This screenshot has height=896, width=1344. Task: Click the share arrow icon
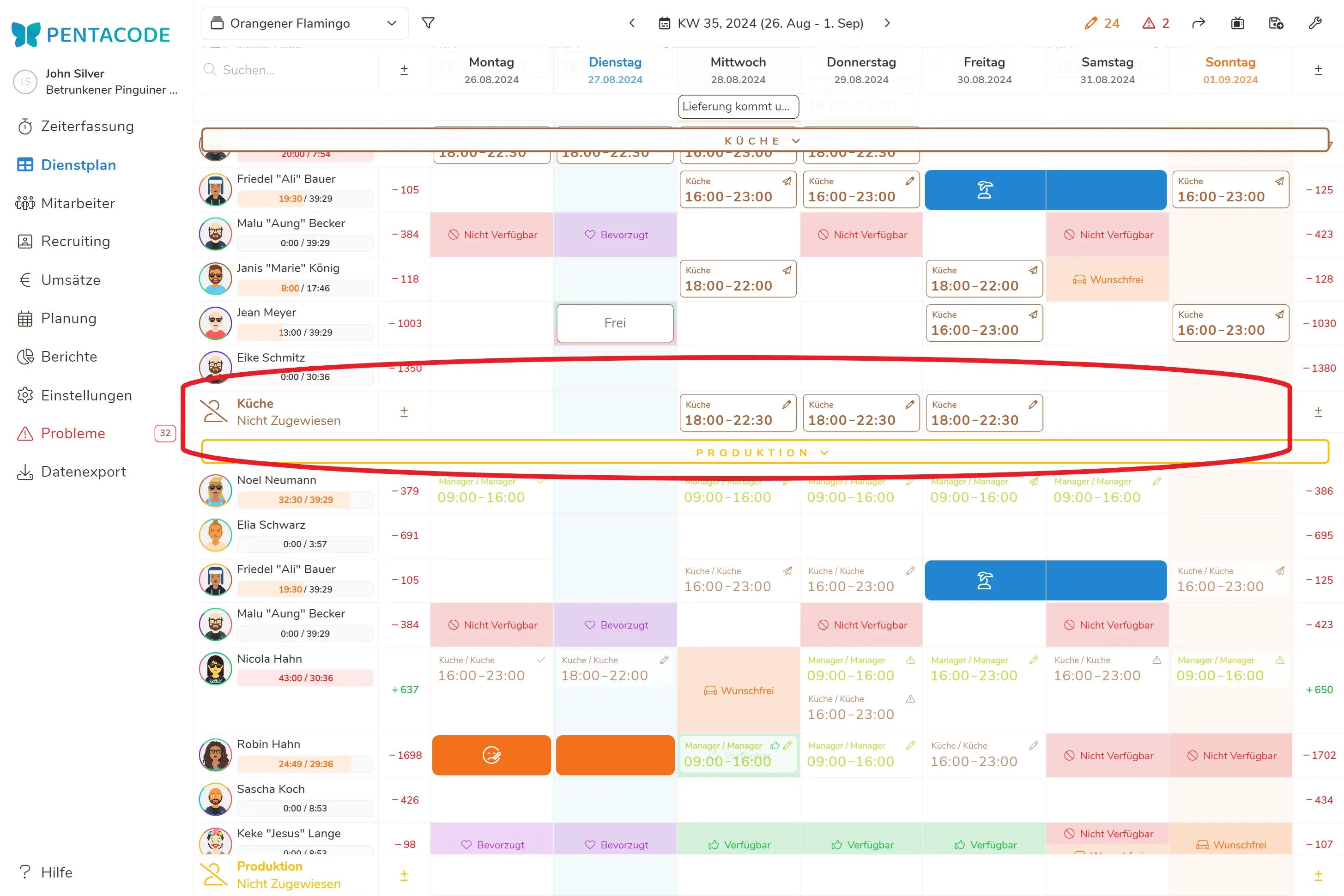[x=1199, y=23]
